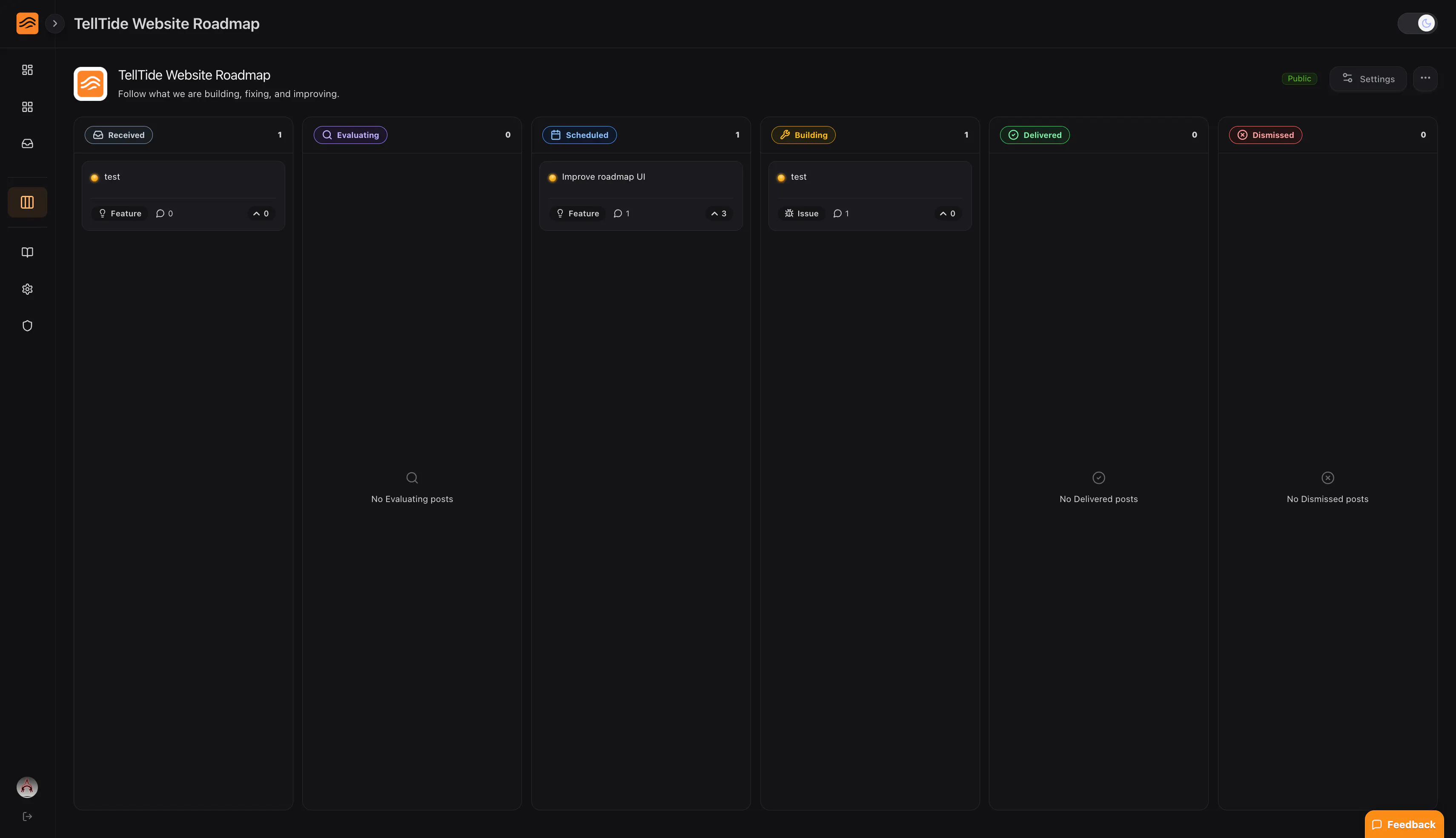
Task: Click the TellTide Website Roadmap top bar title
Action: coord(167,23)
